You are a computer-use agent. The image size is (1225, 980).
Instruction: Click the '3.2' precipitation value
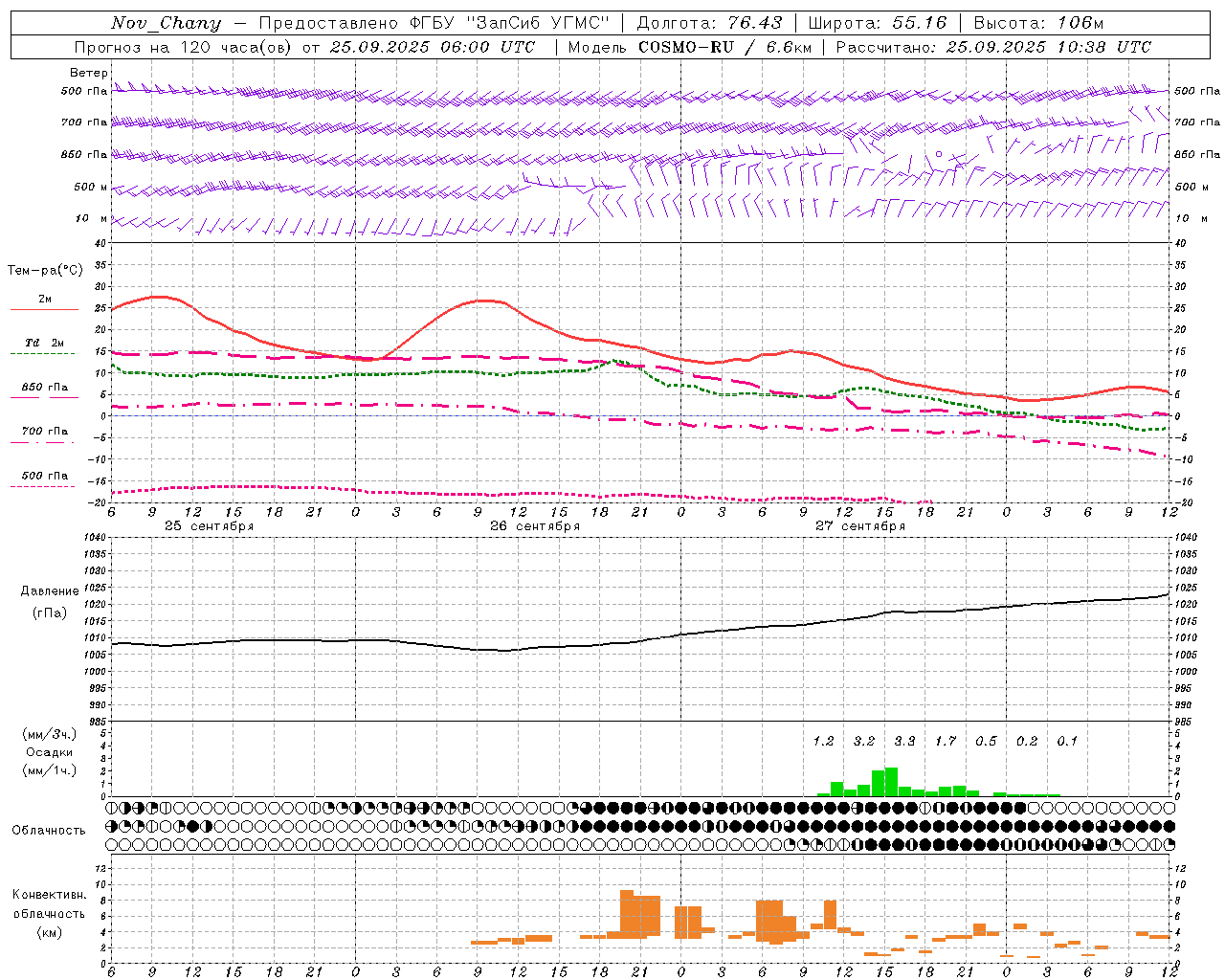pyautogui.click(x=864, y=742)
